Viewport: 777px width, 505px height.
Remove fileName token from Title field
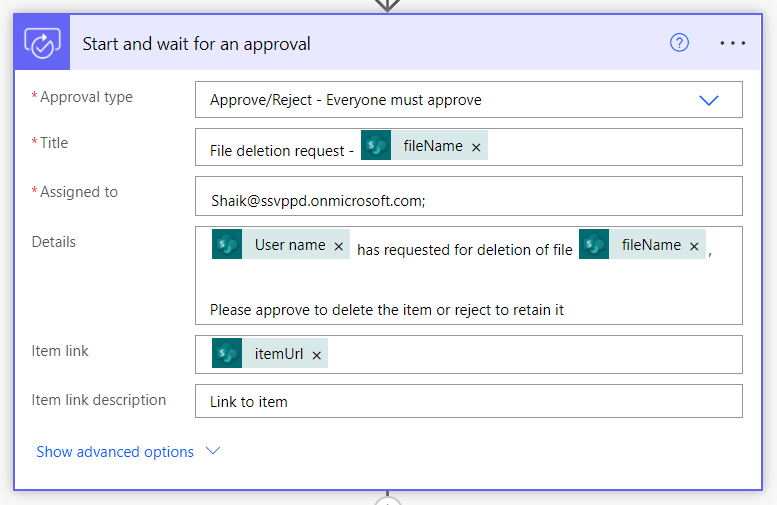pos(476,147)
